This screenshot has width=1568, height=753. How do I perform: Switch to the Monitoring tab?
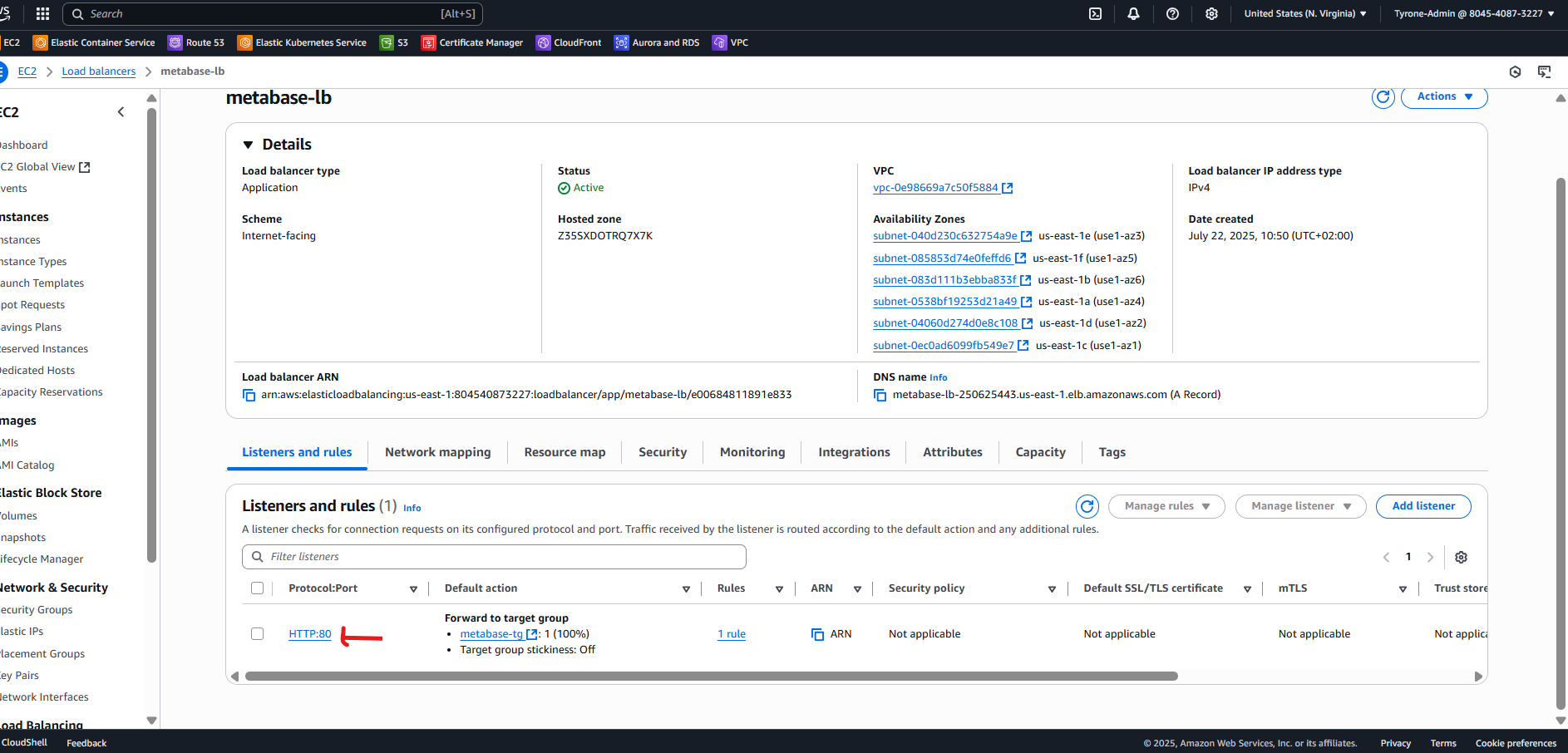tap(752, 452)
